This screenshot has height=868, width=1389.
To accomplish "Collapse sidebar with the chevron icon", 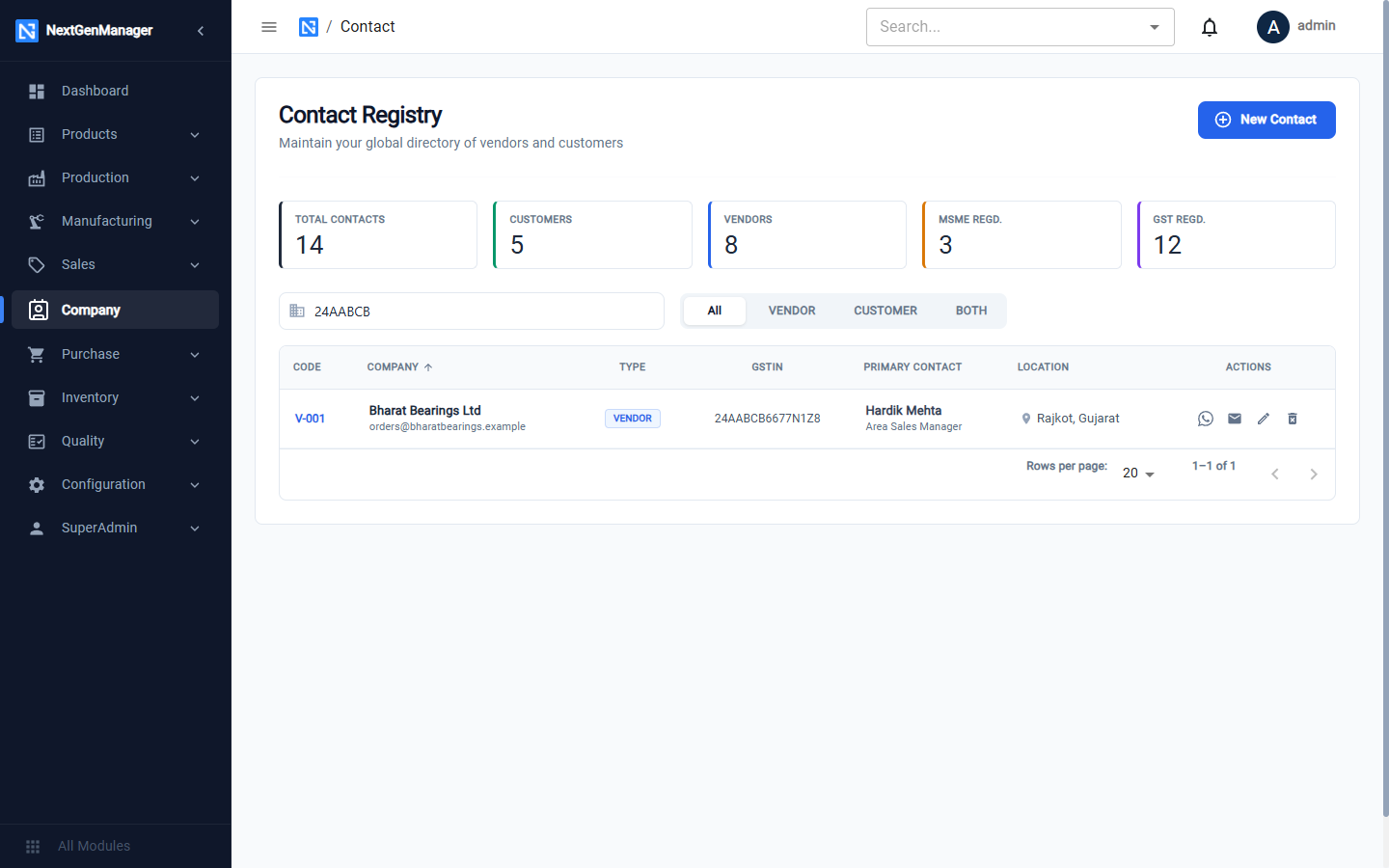I will point(201,31).
